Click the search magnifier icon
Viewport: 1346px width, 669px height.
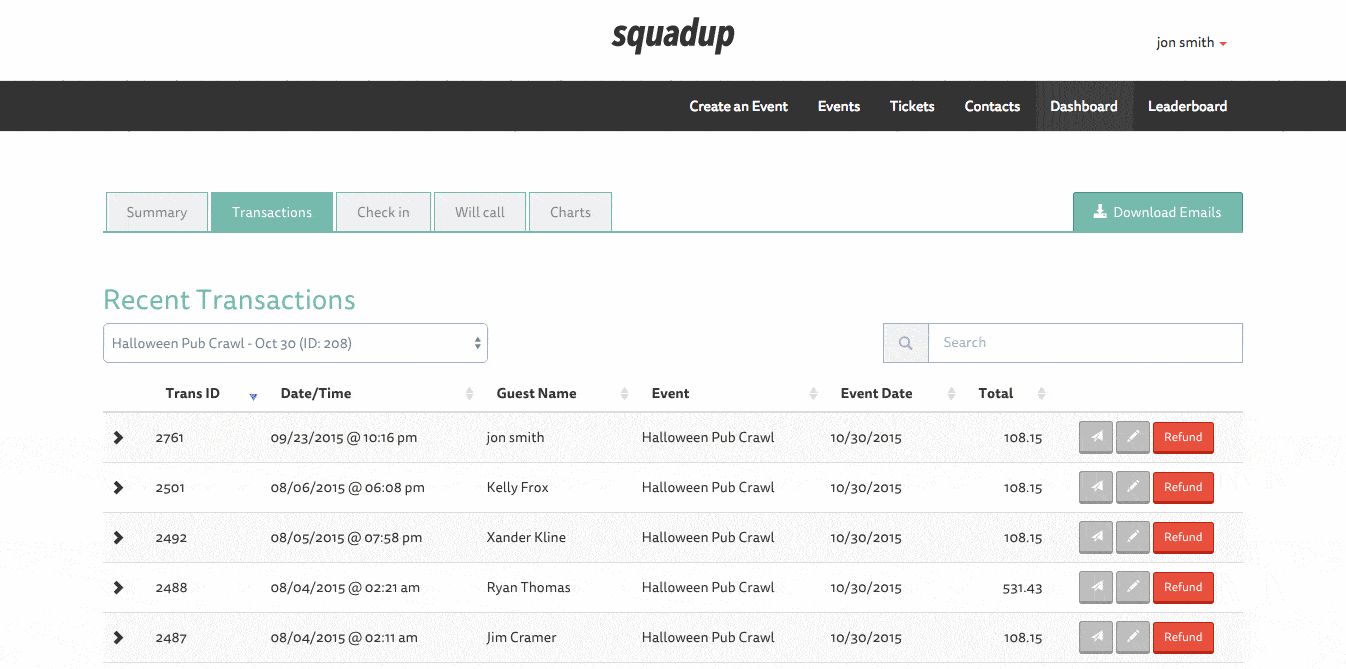coord(906,343)
